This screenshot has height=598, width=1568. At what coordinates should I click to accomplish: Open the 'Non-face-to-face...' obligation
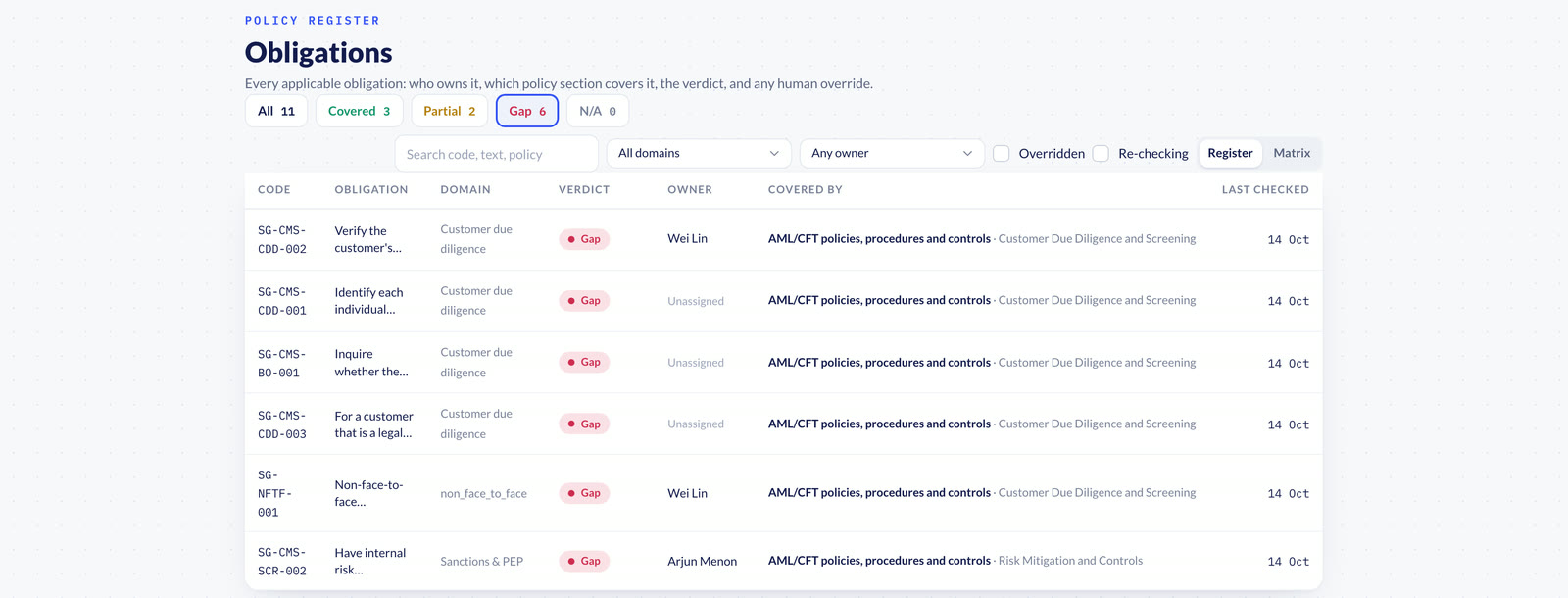(368, 493)
